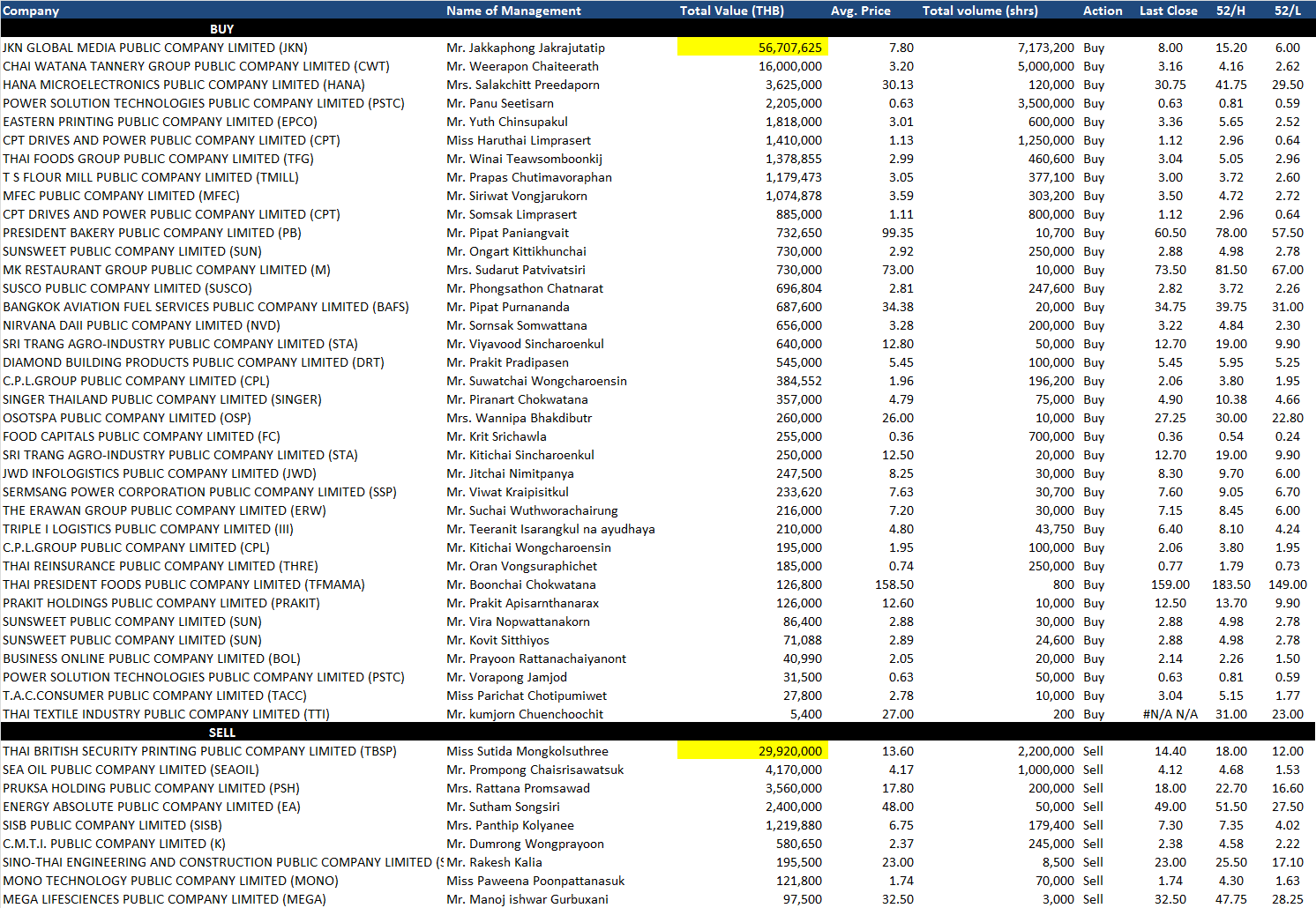Click the 52/H column header

[1230, 11]
